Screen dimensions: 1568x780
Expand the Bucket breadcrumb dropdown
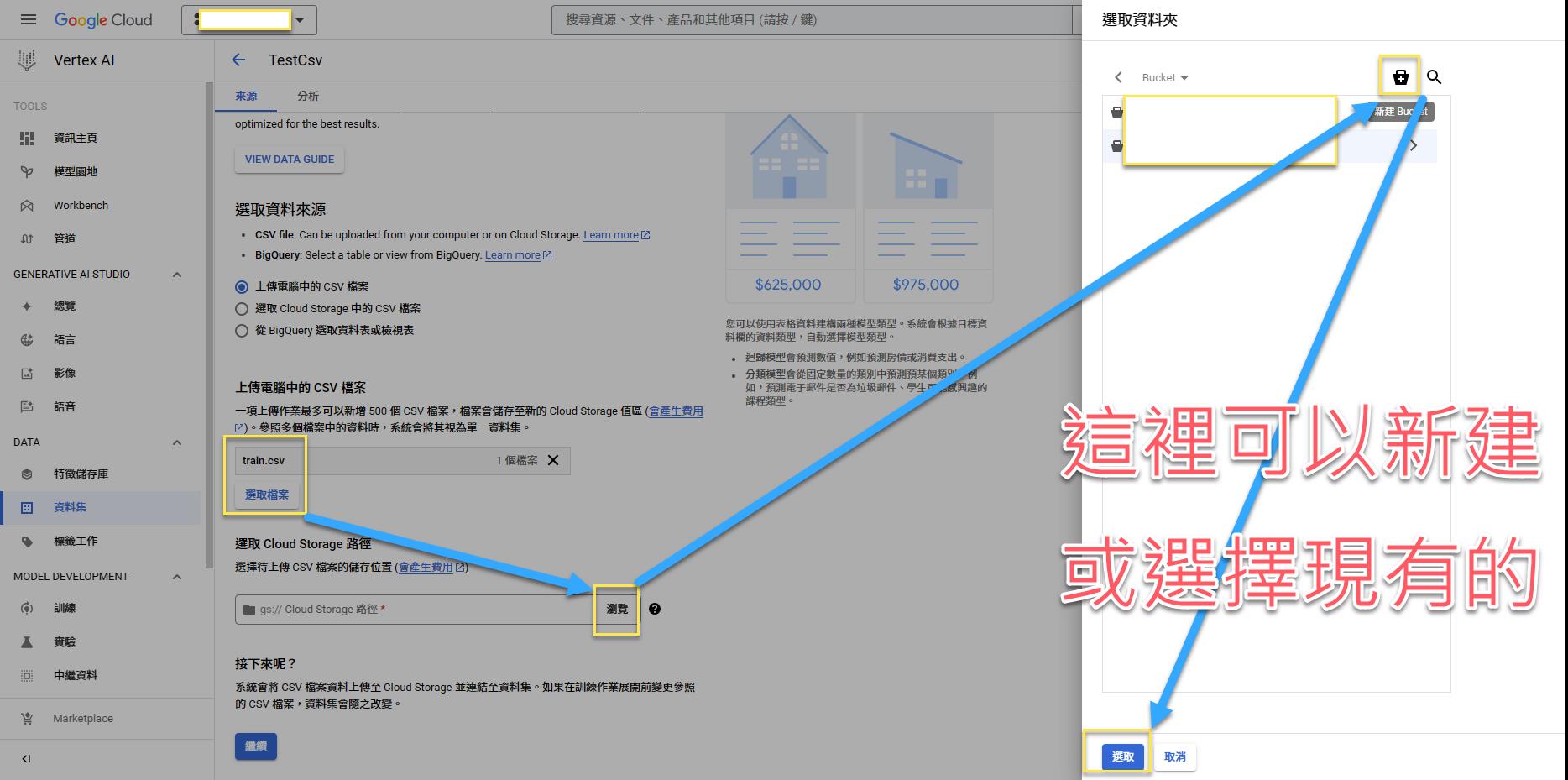[1165, 77]
